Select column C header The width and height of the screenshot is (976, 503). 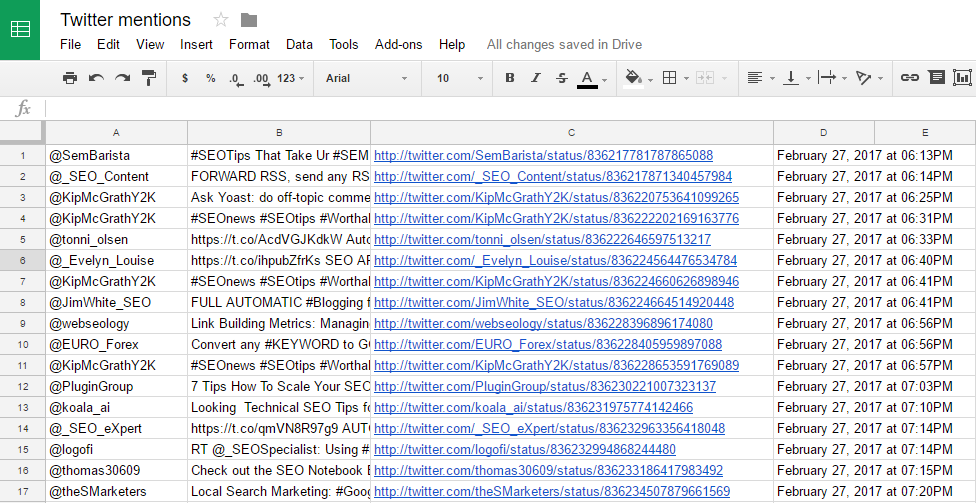tap(572, 133)
